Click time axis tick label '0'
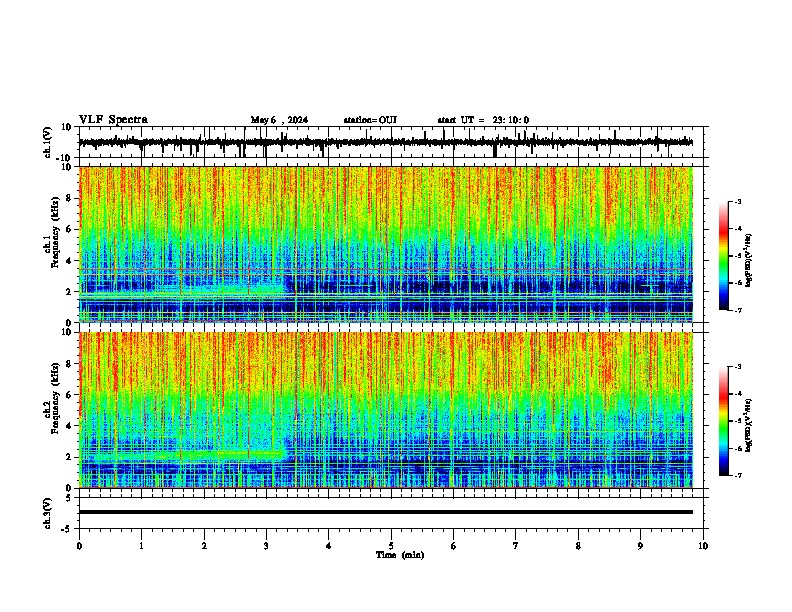Viewport: 792px width, 612px height. [x=79, y=546]
